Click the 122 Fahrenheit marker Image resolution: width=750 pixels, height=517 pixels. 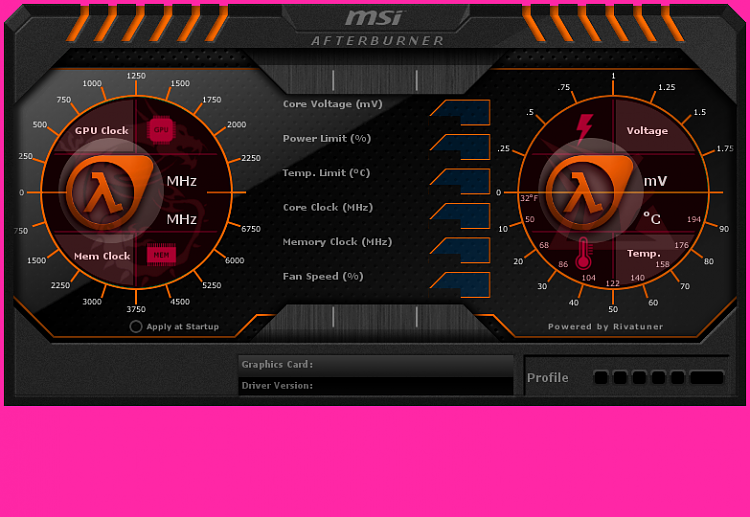coord(613,284)
